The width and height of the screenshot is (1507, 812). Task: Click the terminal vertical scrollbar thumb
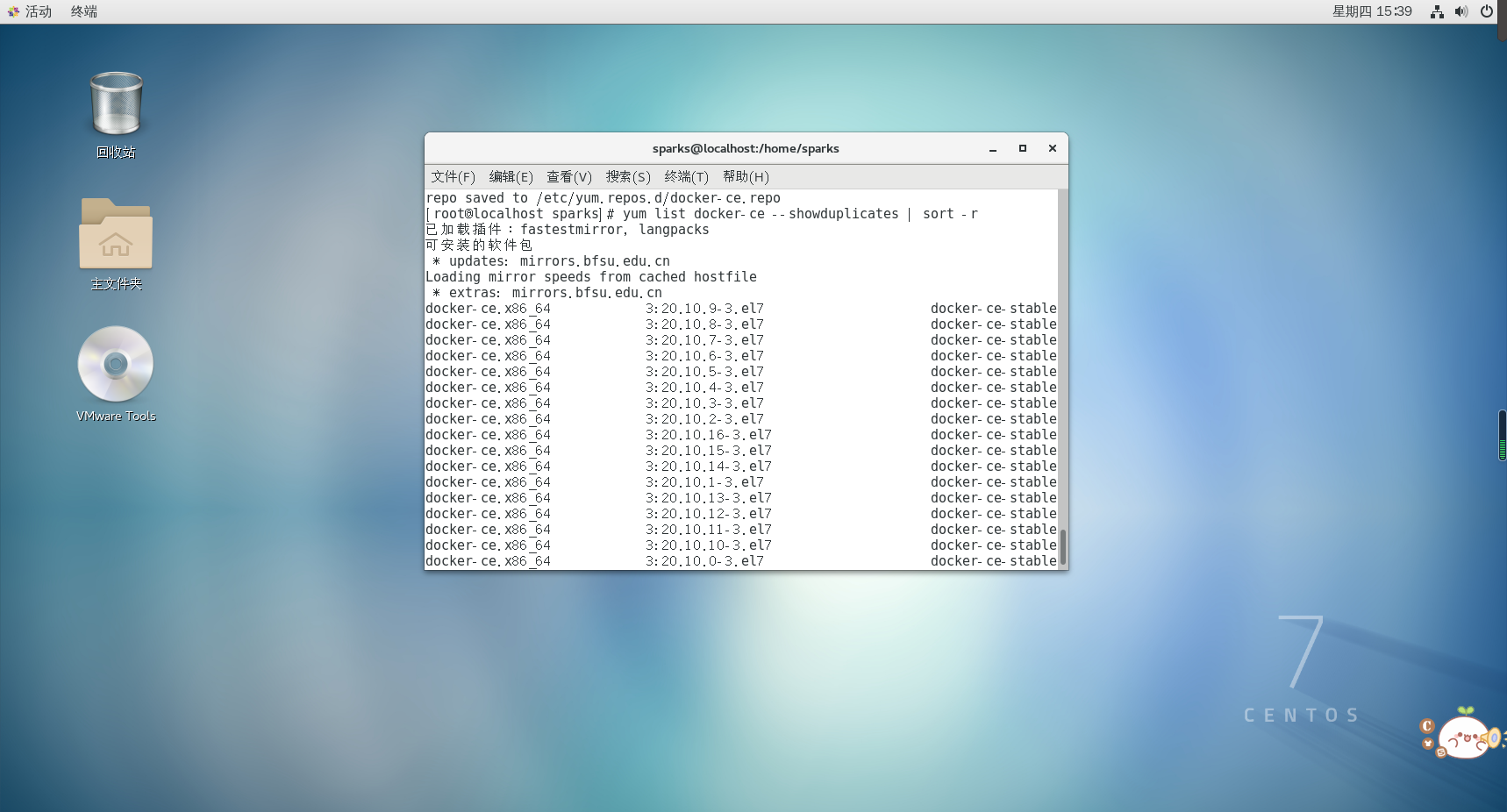(1063, 547)
